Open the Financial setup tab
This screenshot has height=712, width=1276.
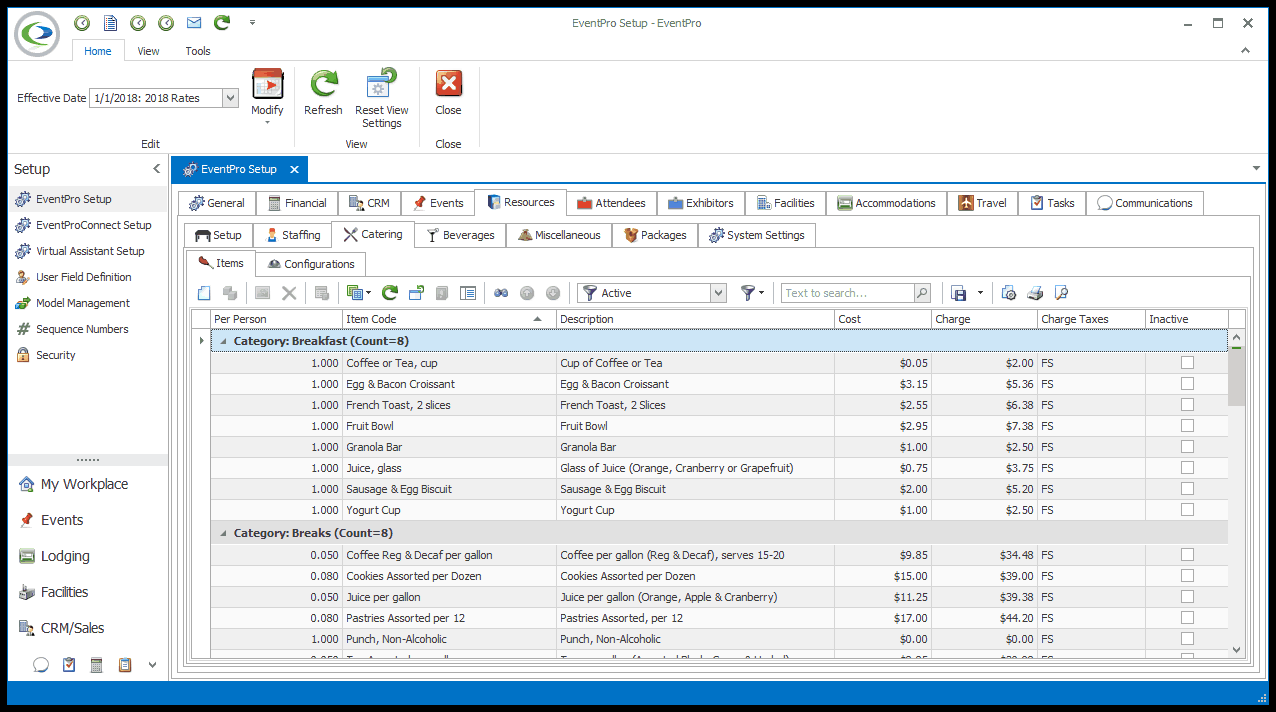point(297,203)
